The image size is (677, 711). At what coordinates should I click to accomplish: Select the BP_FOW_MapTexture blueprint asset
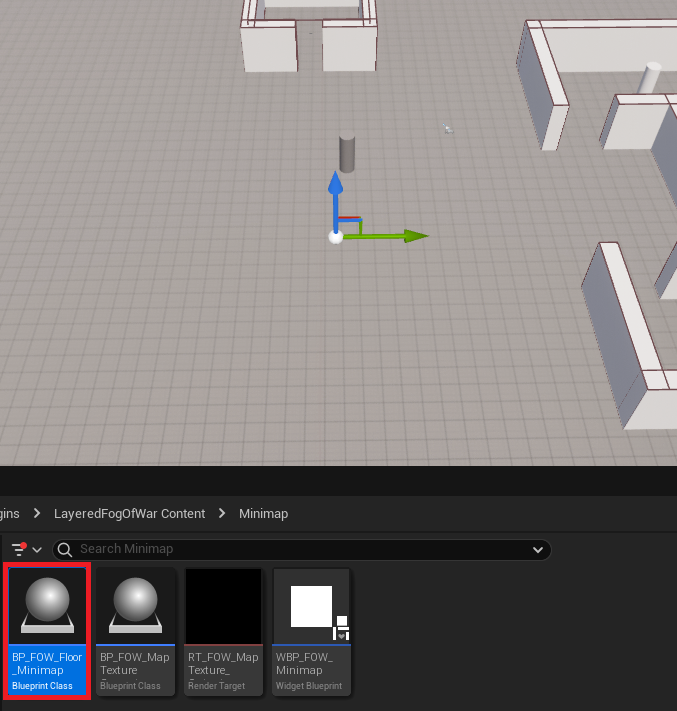135,631
